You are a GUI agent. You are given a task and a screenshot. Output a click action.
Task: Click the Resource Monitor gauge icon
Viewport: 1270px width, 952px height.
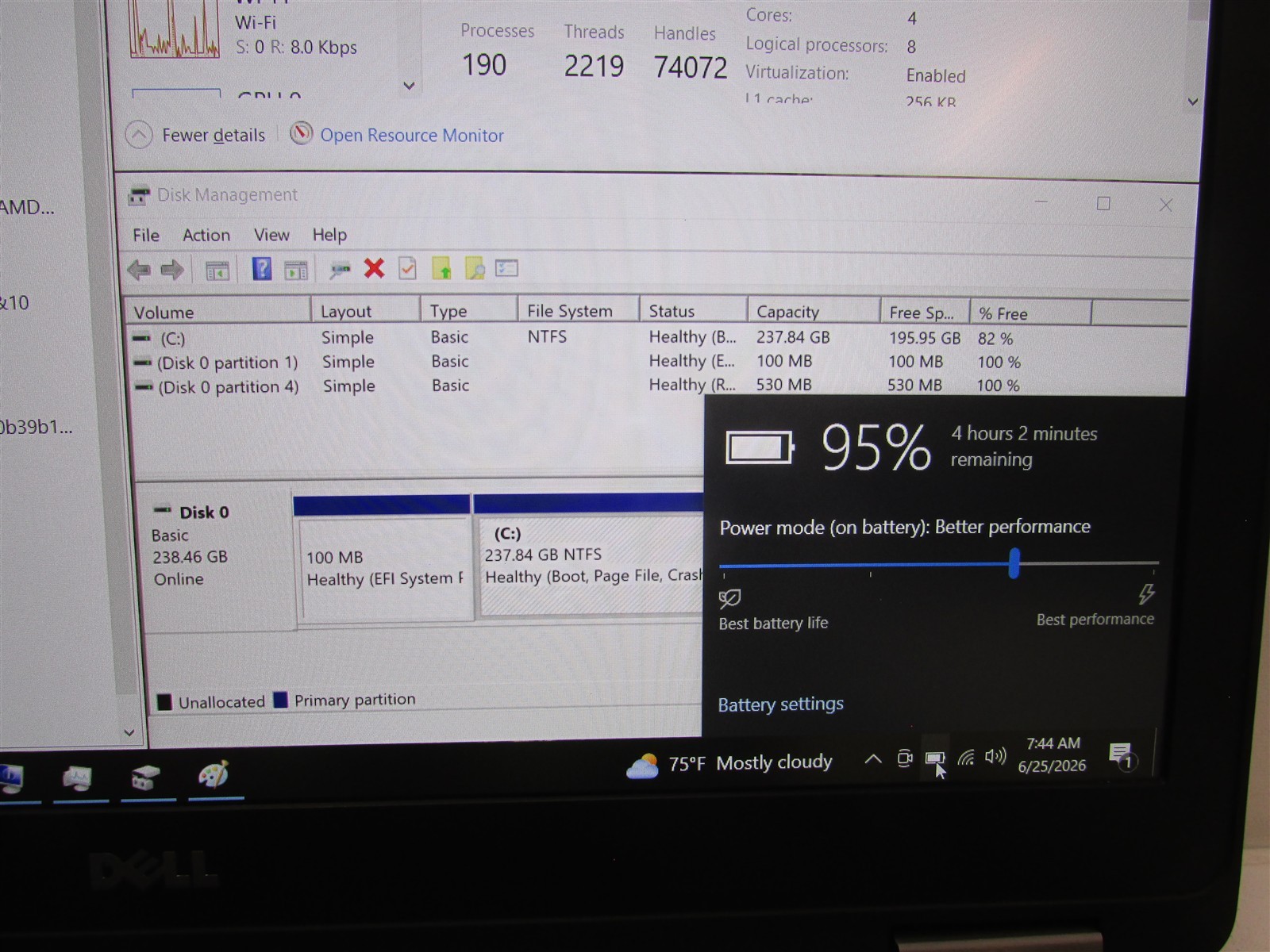pyautogui.click(x=301, y=133)
